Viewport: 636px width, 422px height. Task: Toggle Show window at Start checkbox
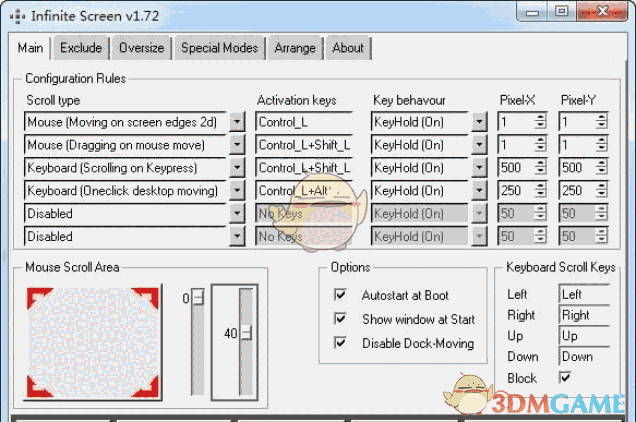pyautogui.click(x=341, y=319)
